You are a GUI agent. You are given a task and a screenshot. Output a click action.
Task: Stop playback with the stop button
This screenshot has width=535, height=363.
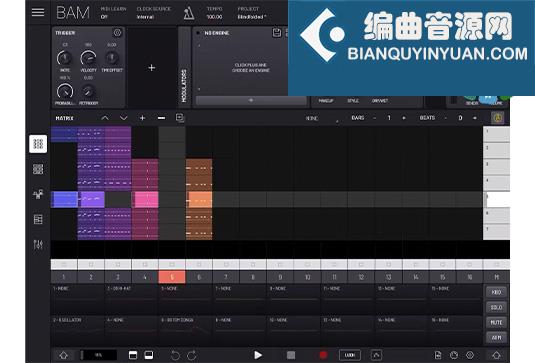(291, 355)
